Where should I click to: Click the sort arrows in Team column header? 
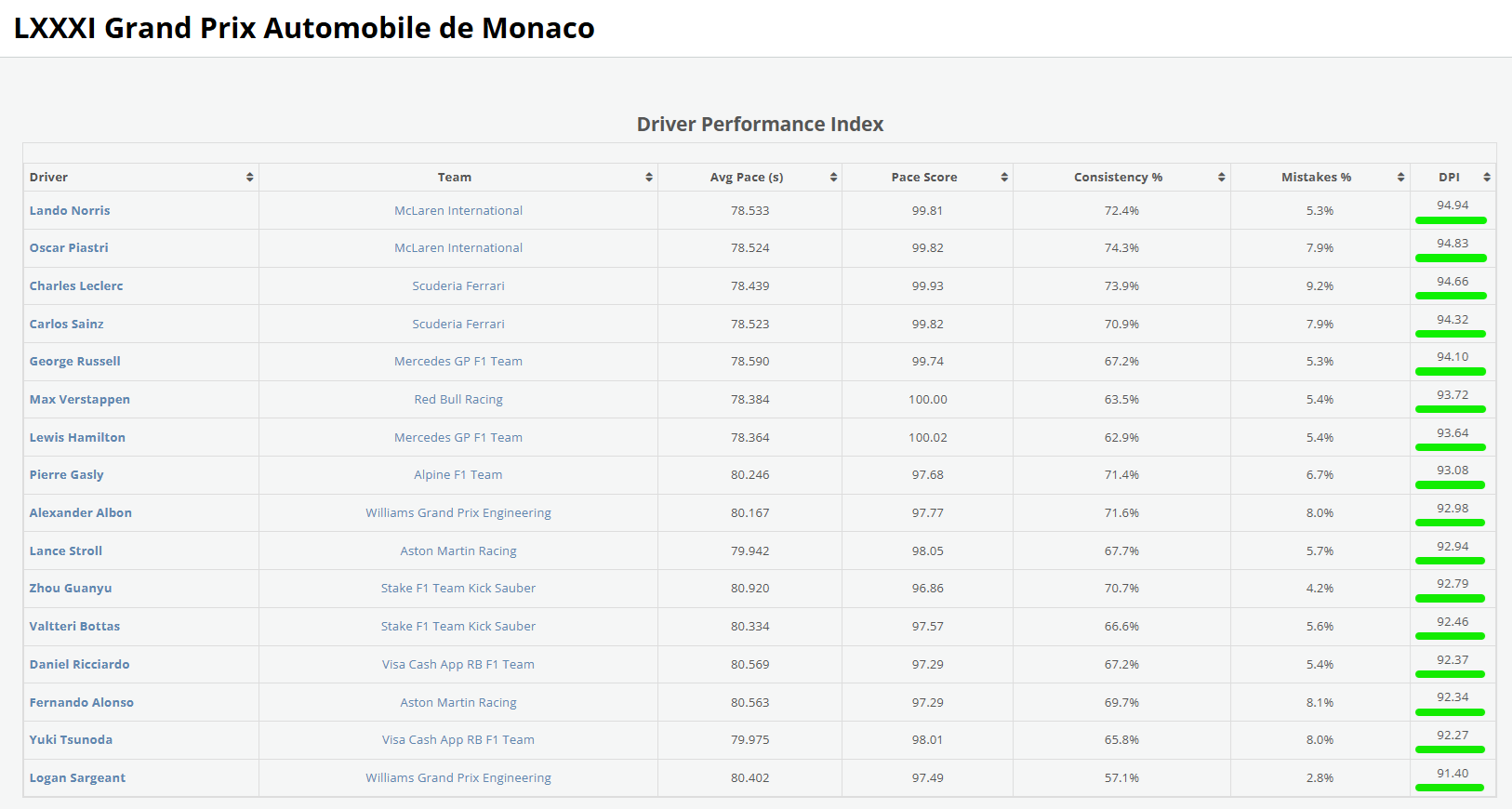point(649,178)
